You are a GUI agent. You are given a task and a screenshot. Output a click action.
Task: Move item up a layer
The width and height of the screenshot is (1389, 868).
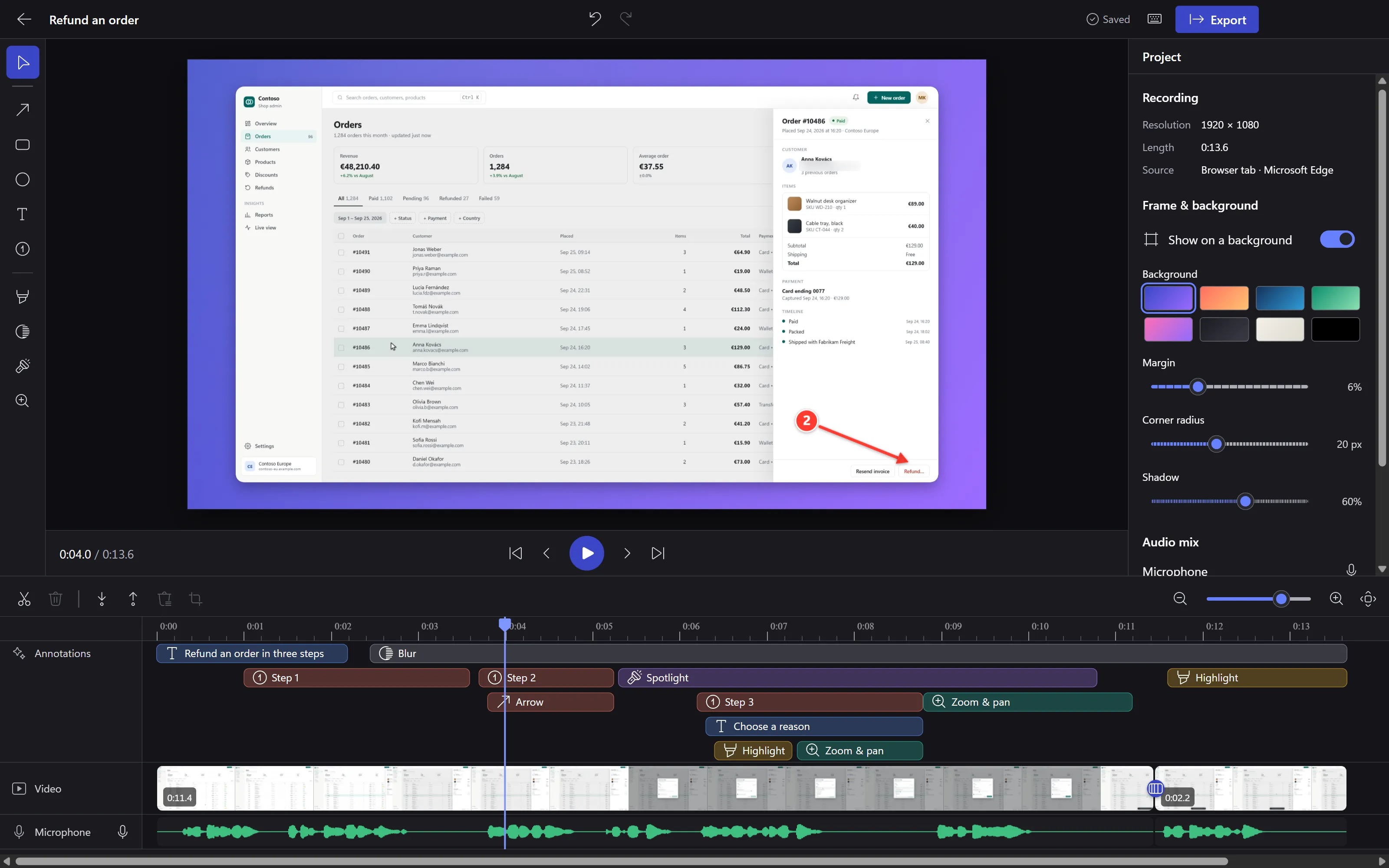pos(133,599)
